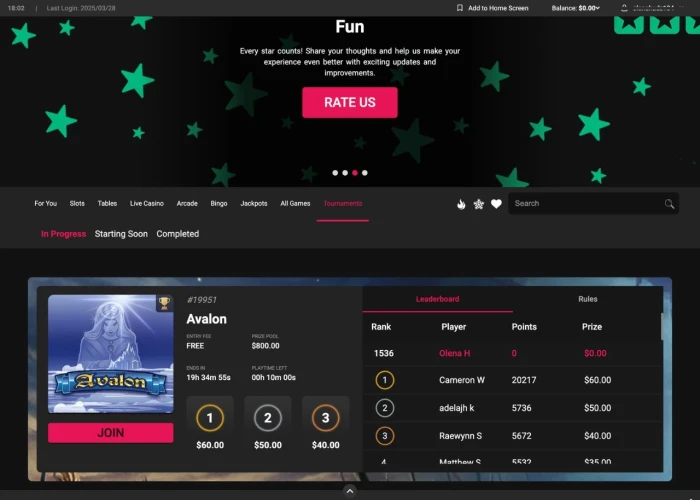Click the search magnifier icon

click(669, 204)
